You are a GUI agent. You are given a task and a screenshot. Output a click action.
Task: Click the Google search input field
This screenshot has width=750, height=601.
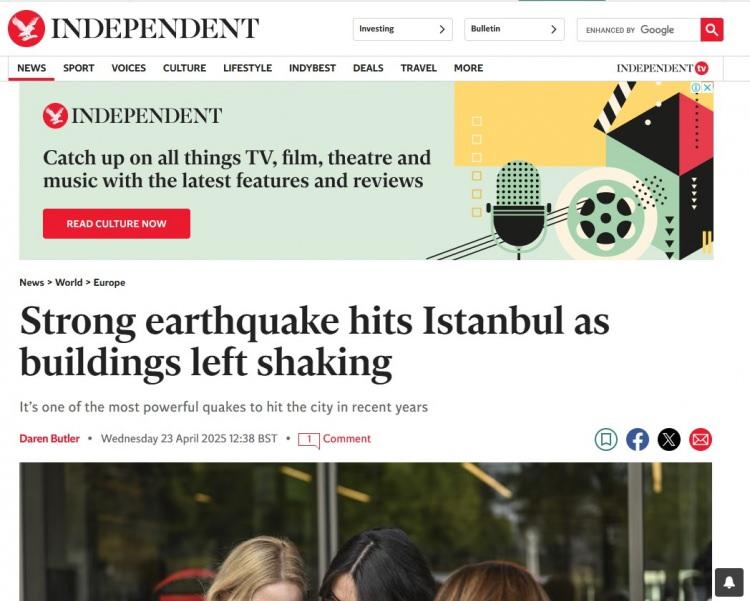[x=639, y=30]
